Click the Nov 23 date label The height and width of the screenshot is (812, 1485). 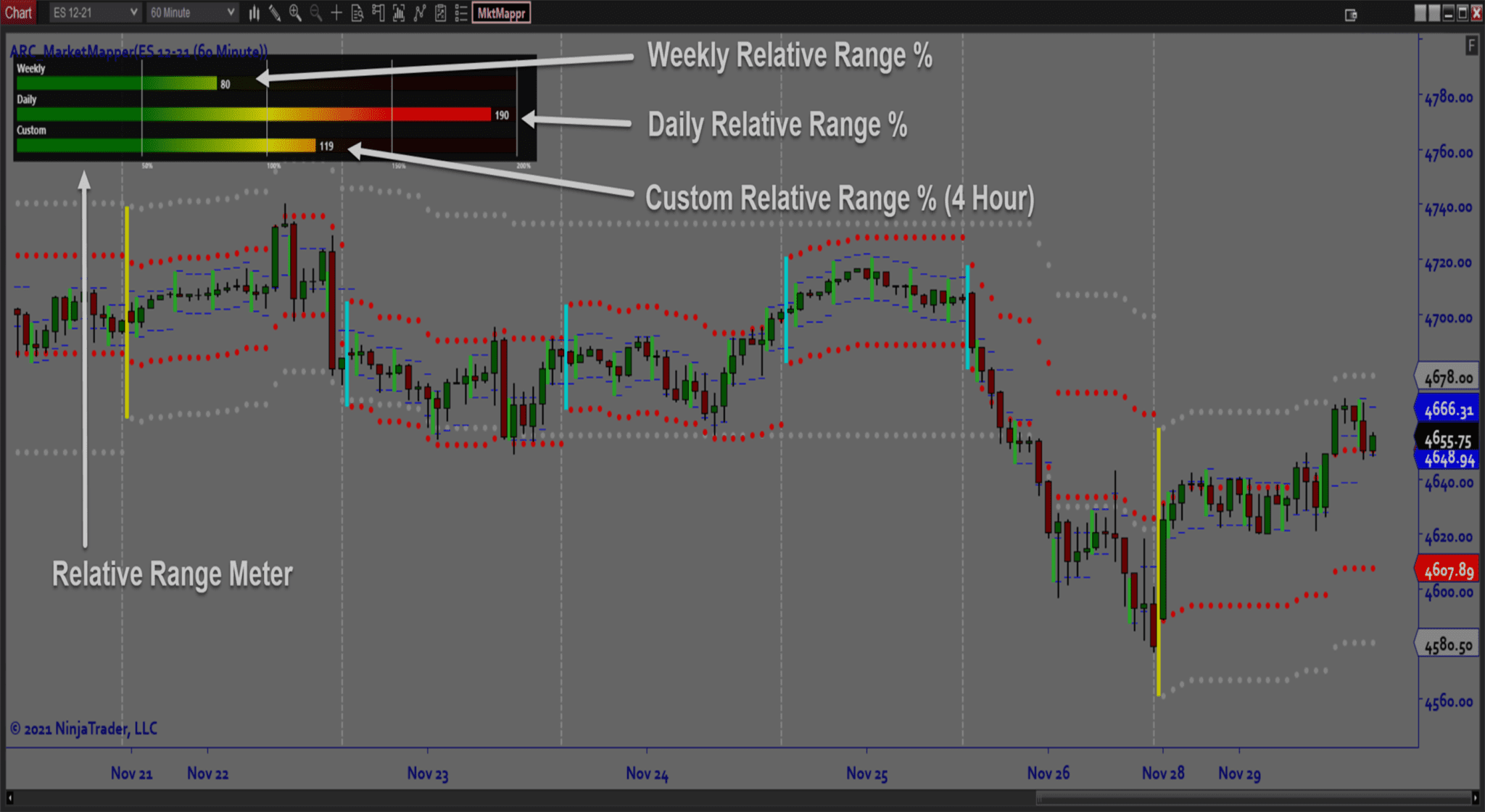[x=428, y=774]
